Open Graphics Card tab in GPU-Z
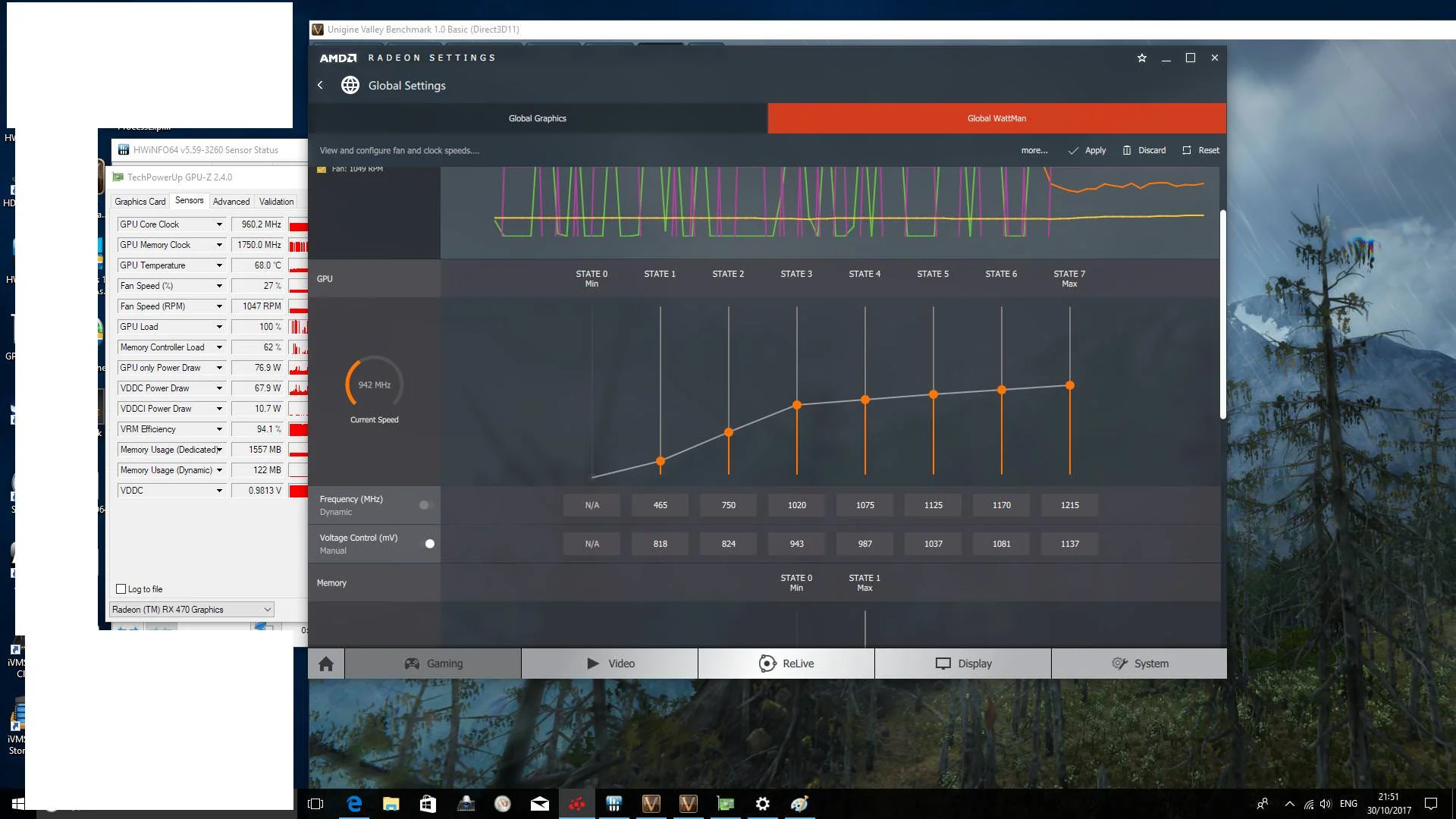 140,202
